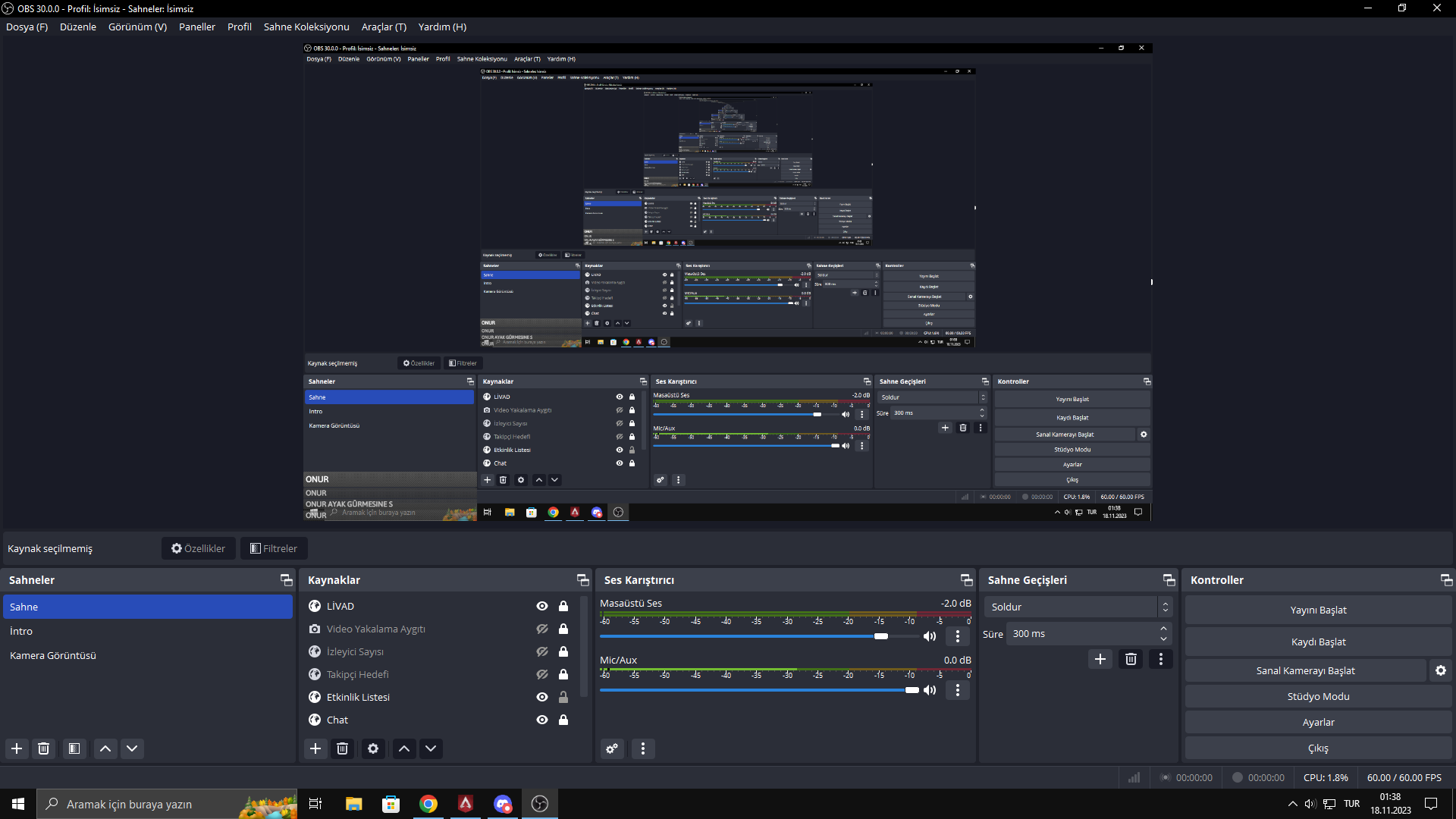
Task: Add a scene transition with plus
Action: [x=1100, y=659]
